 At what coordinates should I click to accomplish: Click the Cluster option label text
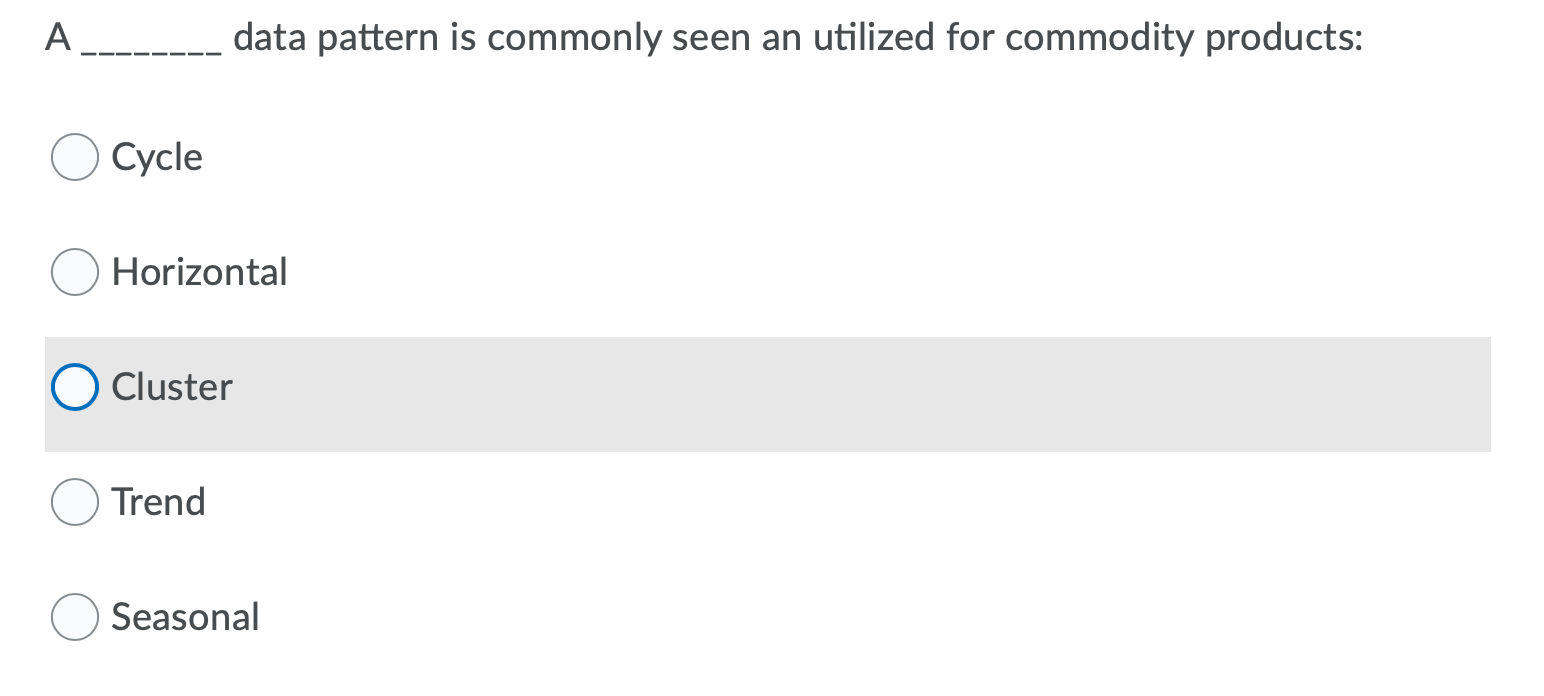coord(171,386)
